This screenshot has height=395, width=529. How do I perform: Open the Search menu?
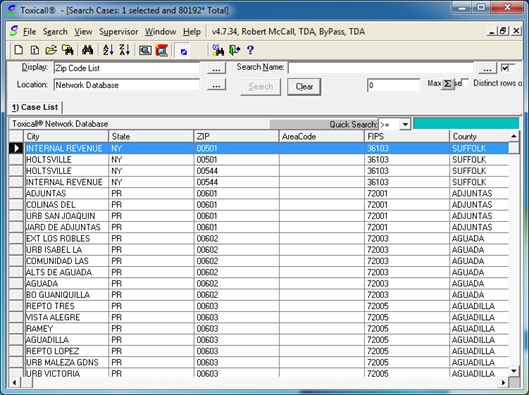[55, 32]
